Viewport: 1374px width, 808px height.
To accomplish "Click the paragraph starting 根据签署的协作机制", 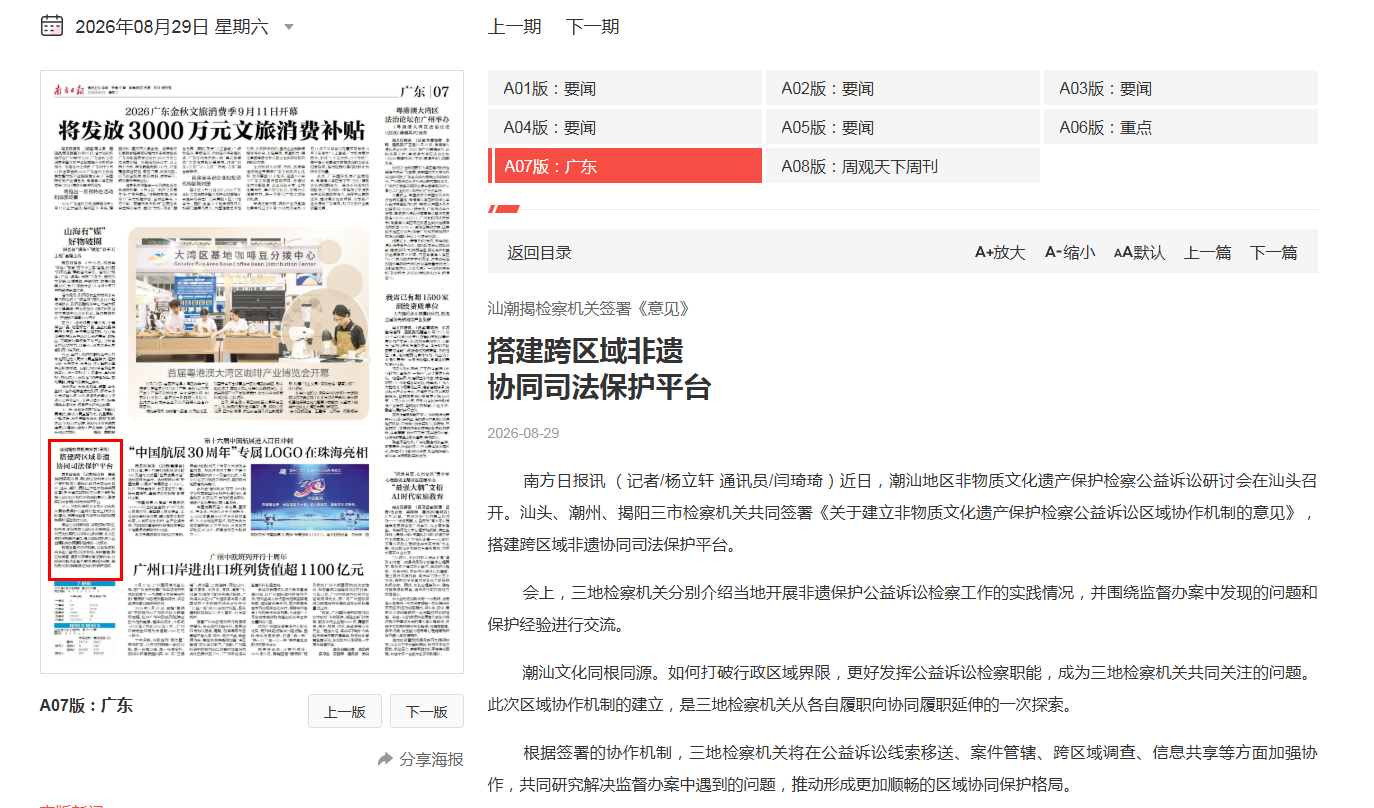I will [902, 769].
